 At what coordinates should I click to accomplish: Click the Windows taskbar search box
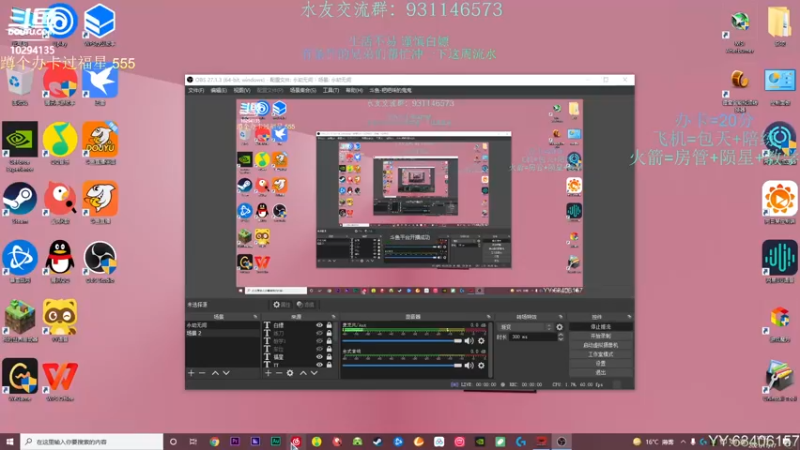pos(92,442)
